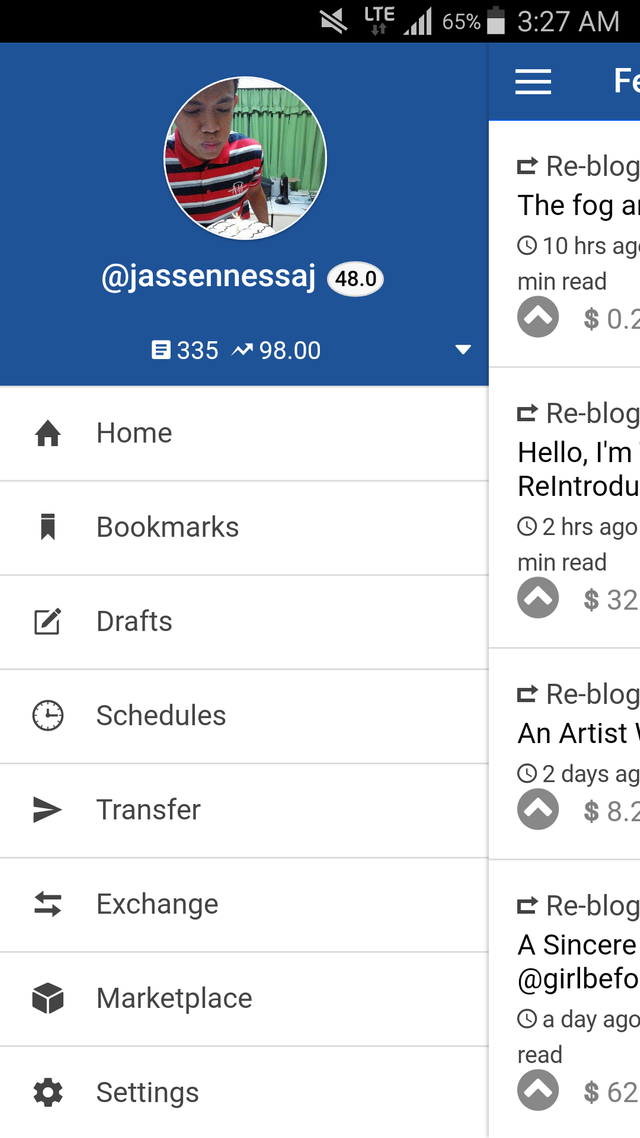640x1138 pixels.
Task: Tap the Home house icon
Action: click(47, 433)
